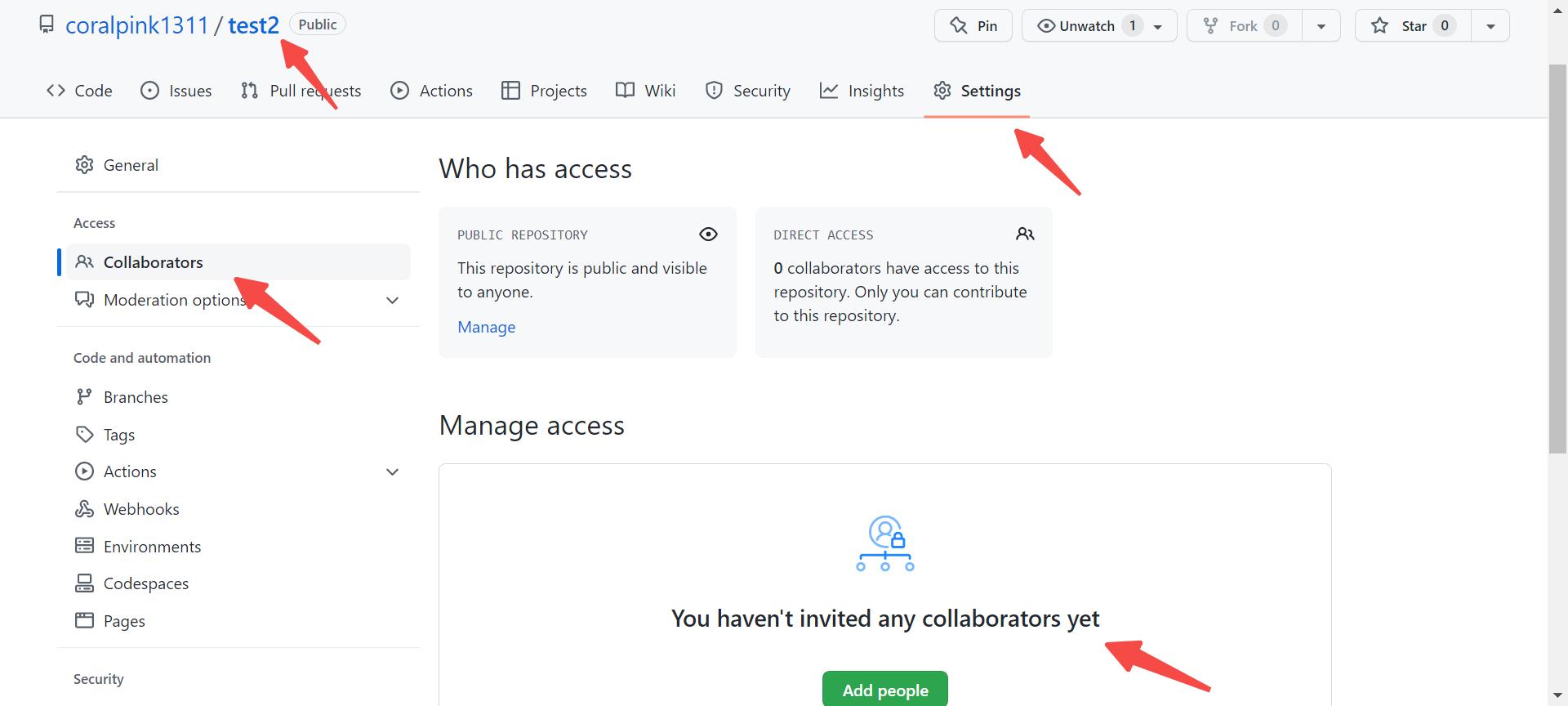Click the Add people button

point(885,690)
